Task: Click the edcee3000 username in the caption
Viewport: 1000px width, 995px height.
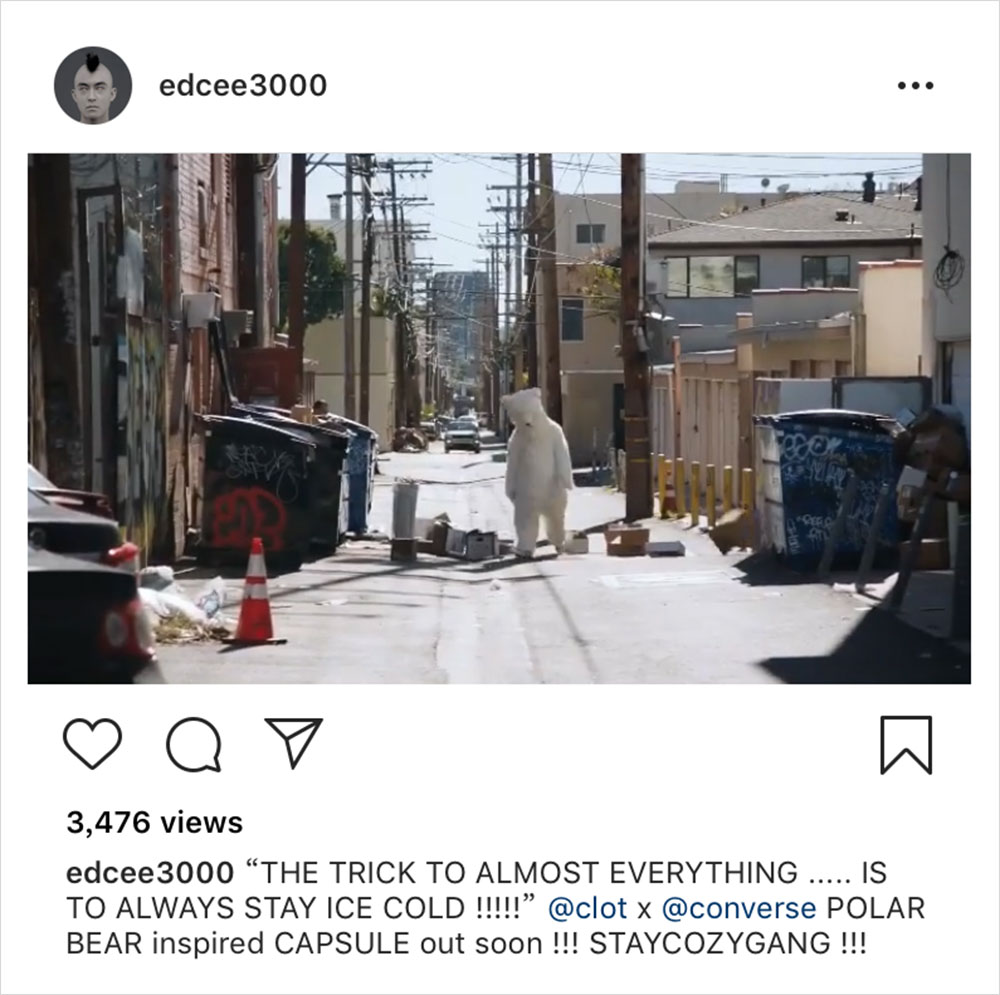Action: (x=150, y=873)
